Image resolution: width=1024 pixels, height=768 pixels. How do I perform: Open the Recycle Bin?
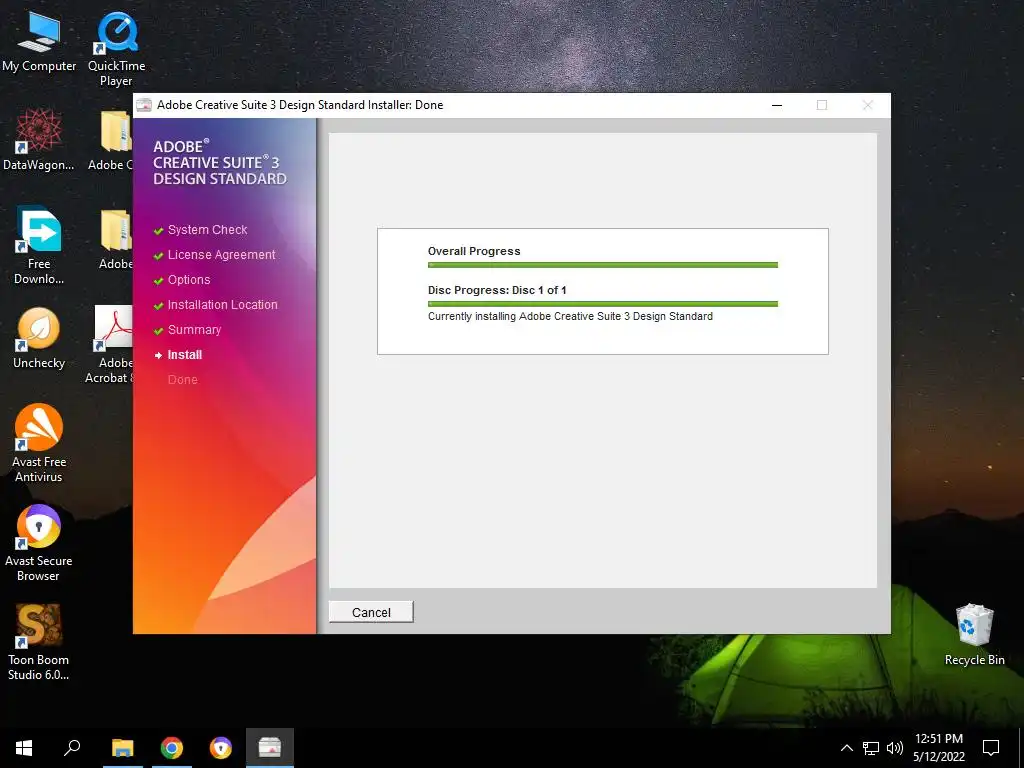tap(974, 635)
